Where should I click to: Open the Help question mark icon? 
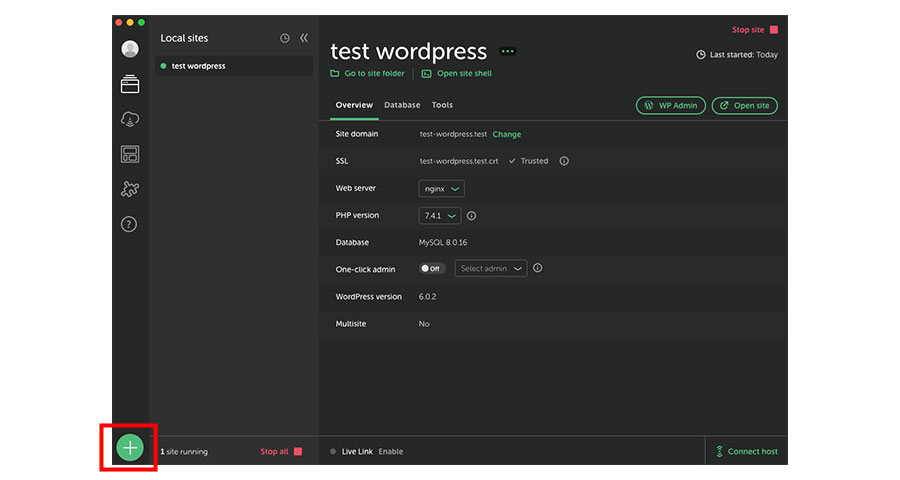129,224
